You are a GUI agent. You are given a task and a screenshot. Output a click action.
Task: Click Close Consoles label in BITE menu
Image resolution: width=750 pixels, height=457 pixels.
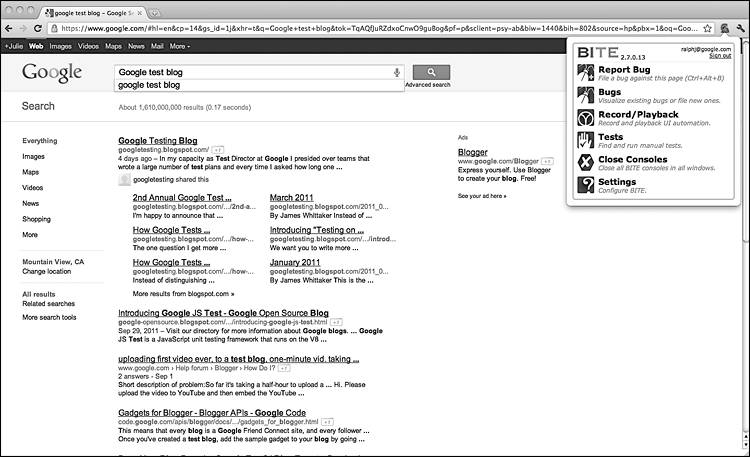pyautogui.click(x=633, y=159)
